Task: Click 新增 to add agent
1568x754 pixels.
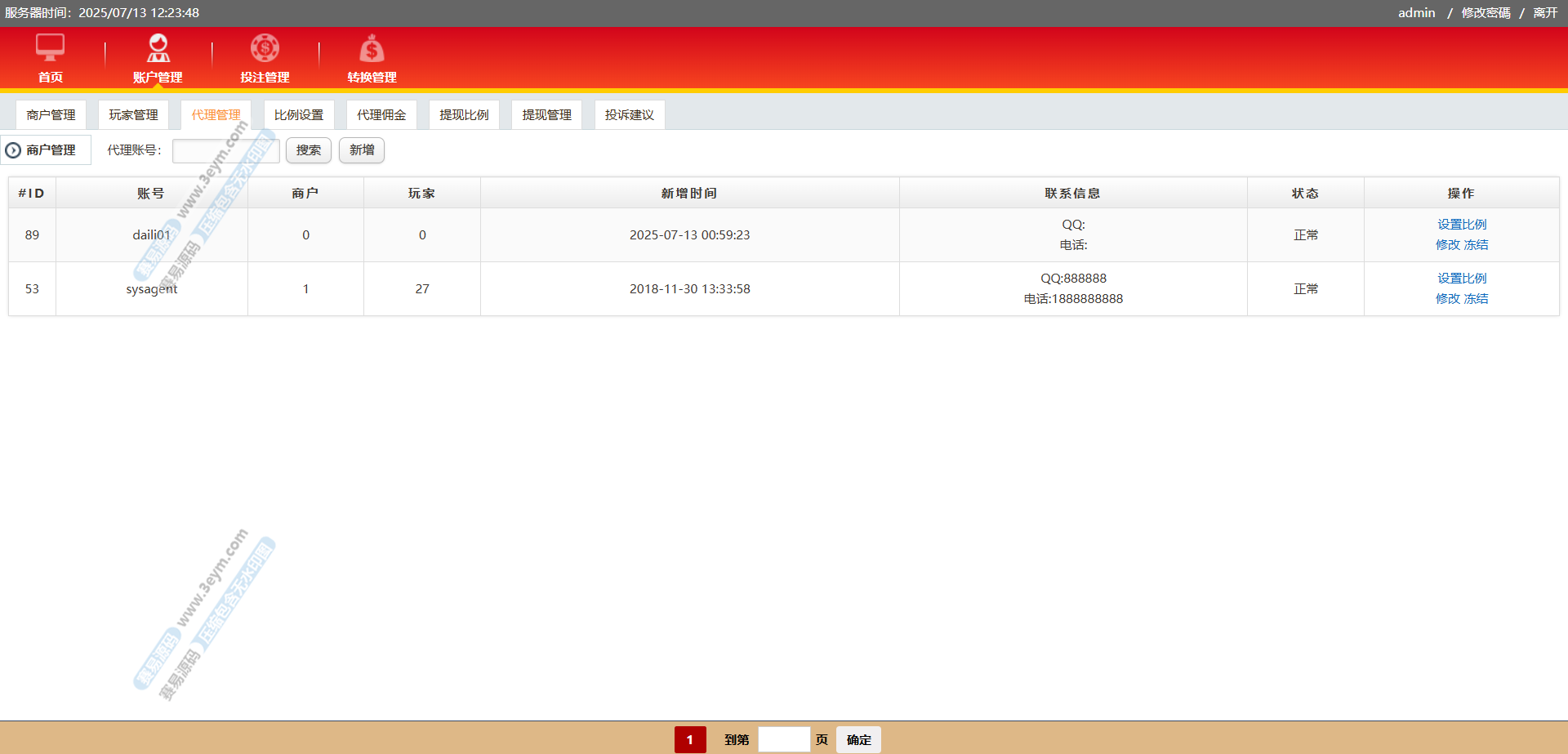Action: tap(361, 150)
